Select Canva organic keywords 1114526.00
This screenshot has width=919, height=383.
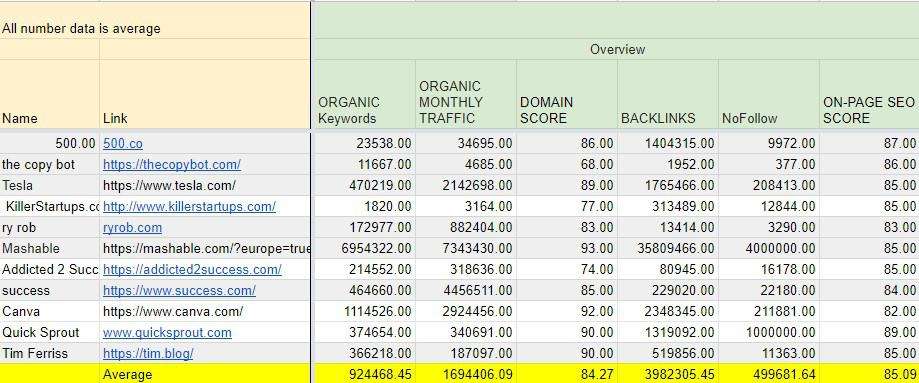tap(365, 311)
